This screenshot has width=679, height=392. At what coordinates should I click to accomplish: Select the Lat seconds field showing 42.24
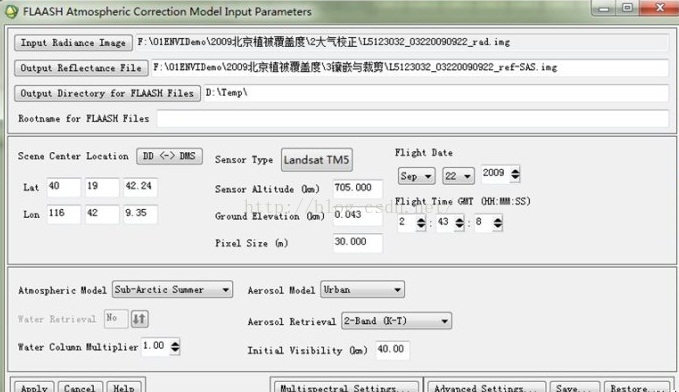(140, 187)
